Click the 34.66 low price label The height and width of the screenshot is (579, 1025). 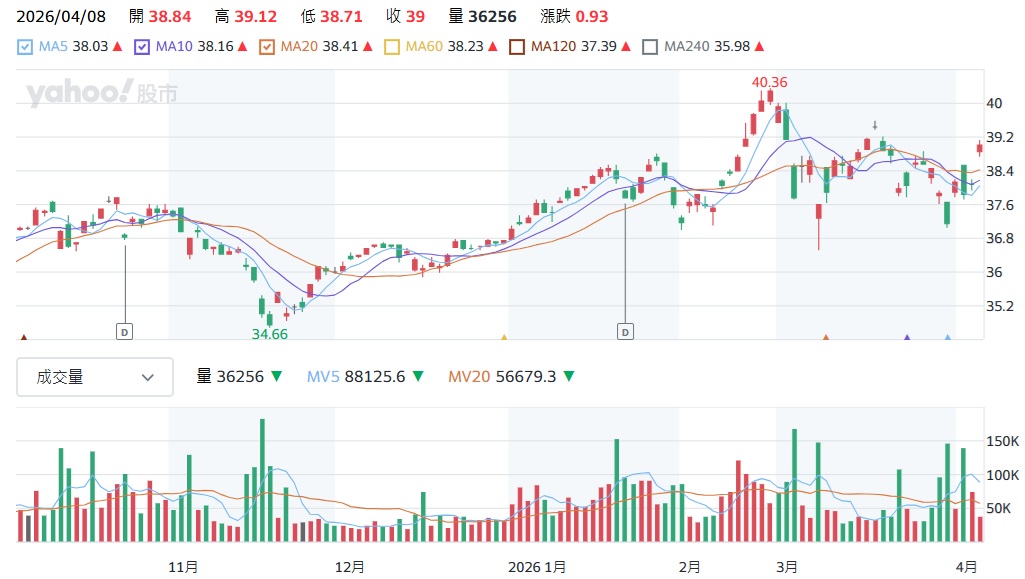(x=270, y=334)
